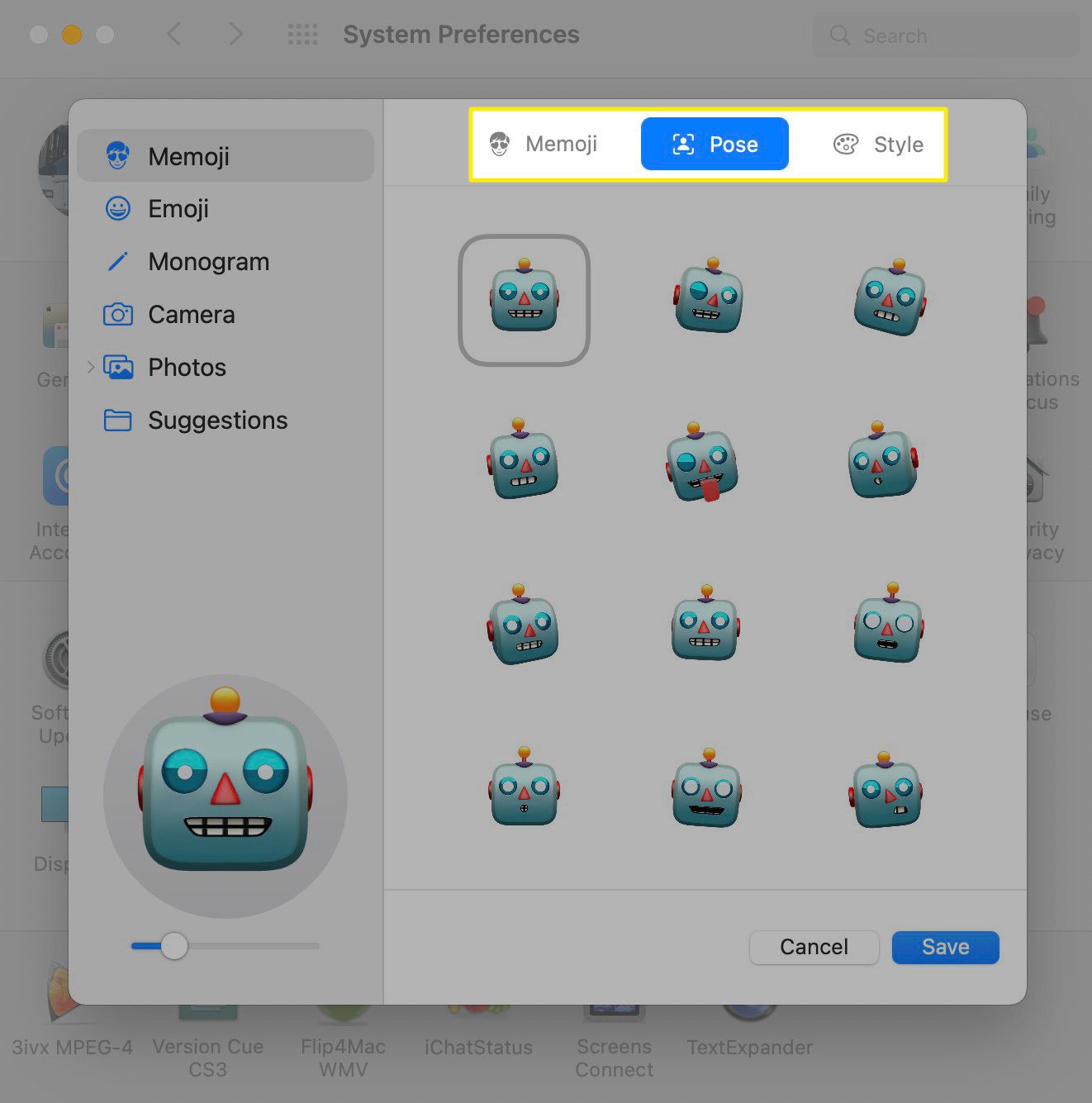1092x1103 pixels.
Task: Select the first front-facing robot pose
Action: coord(524,299)
